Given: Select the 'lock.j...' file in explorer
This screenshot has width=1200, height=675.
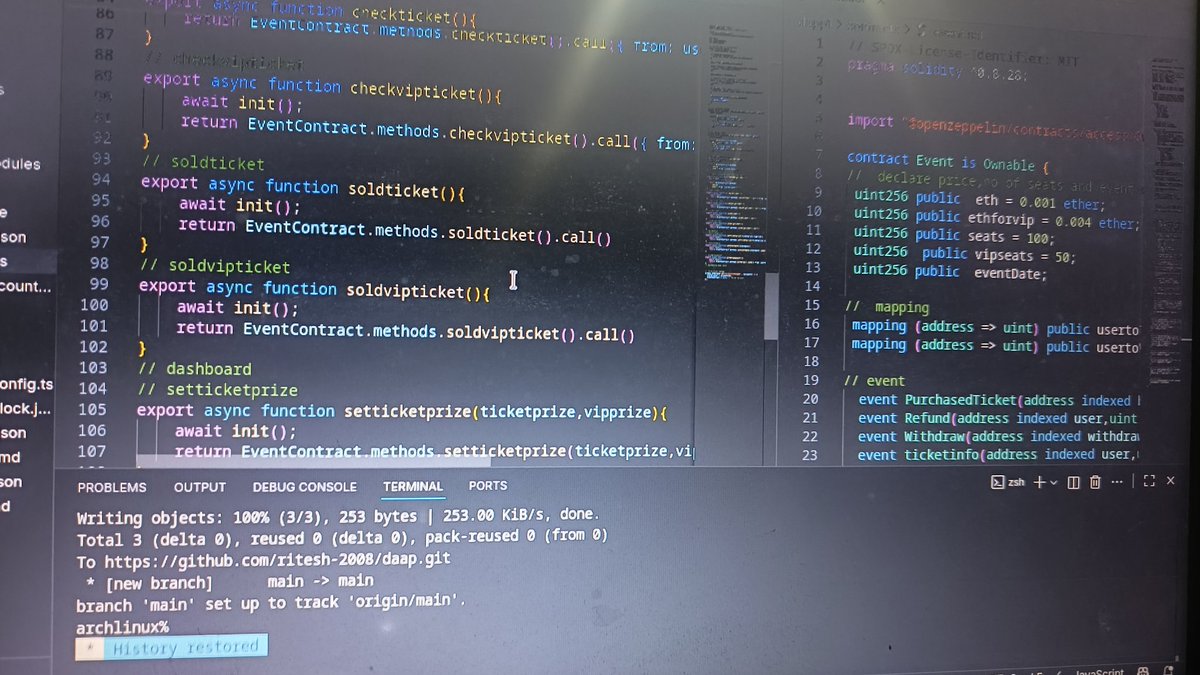Looking at the screenshot, I should coord(27,409).
